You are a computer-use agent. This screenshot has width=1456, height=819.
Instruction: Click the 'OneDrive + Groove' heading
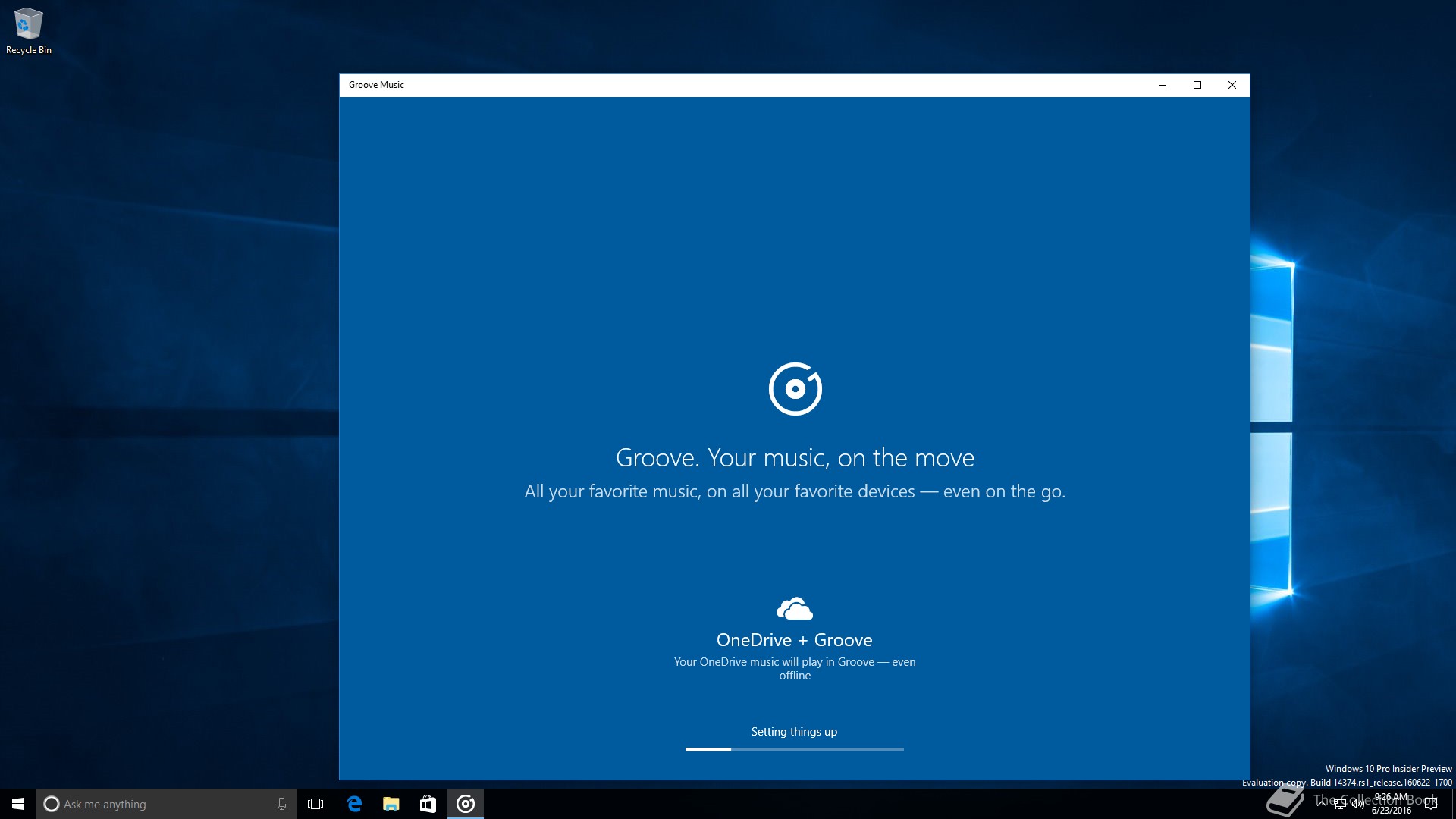click(x=795, y=640)
